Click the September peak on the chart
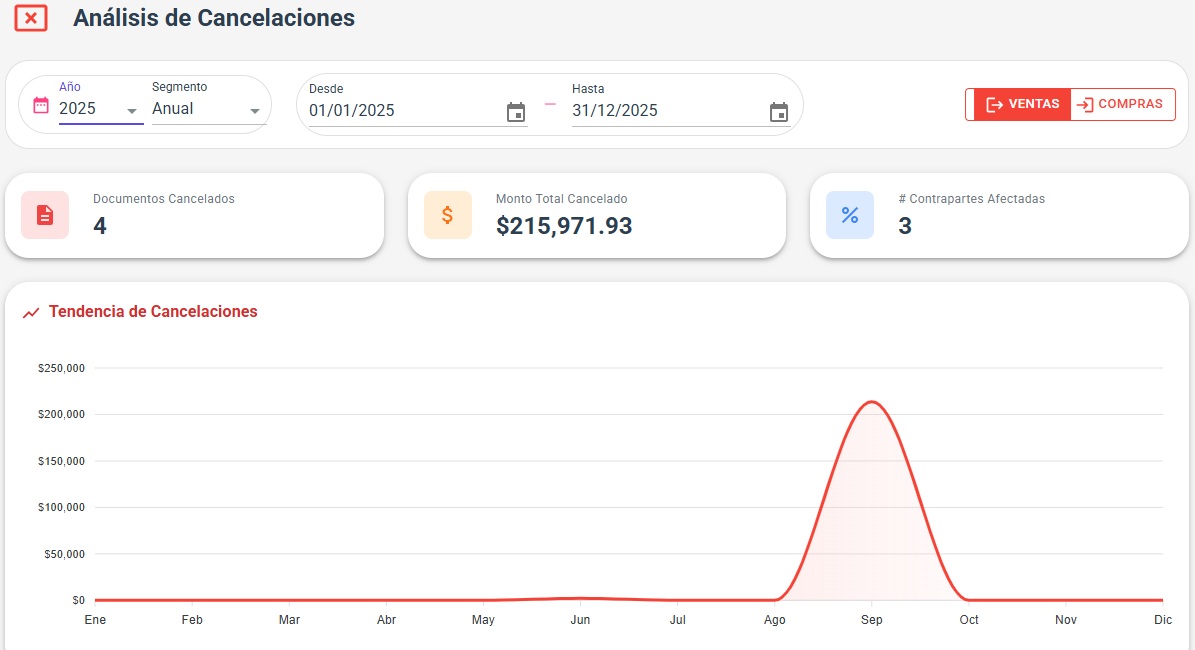Image resolution: width=1195 pixels, height=650 pixels. 872,402
